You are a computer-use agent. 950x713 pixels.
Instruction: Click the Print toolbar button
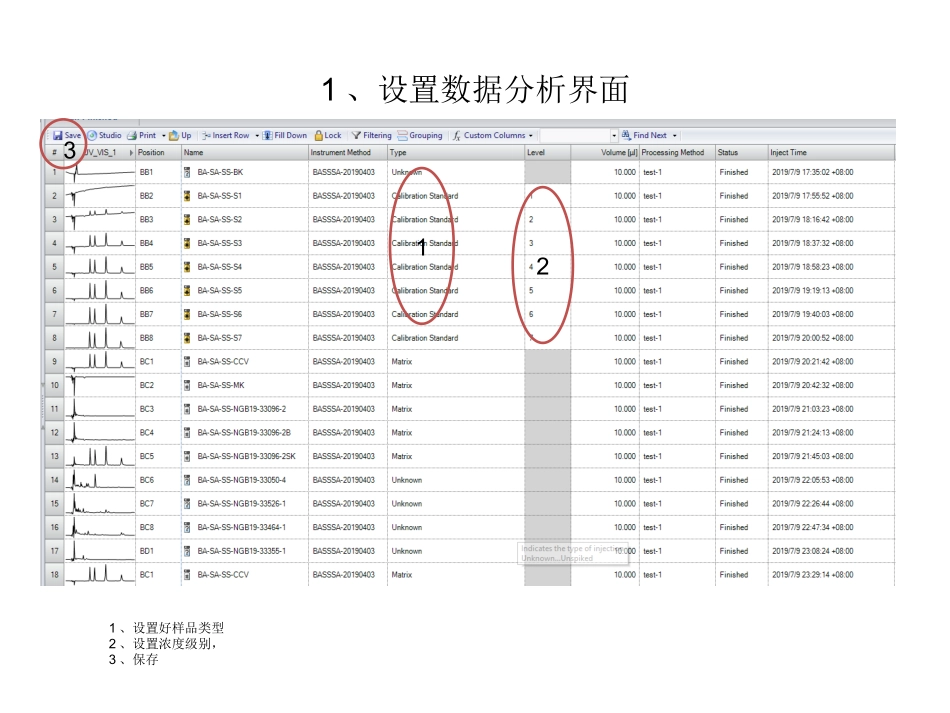tap(142, 135)
